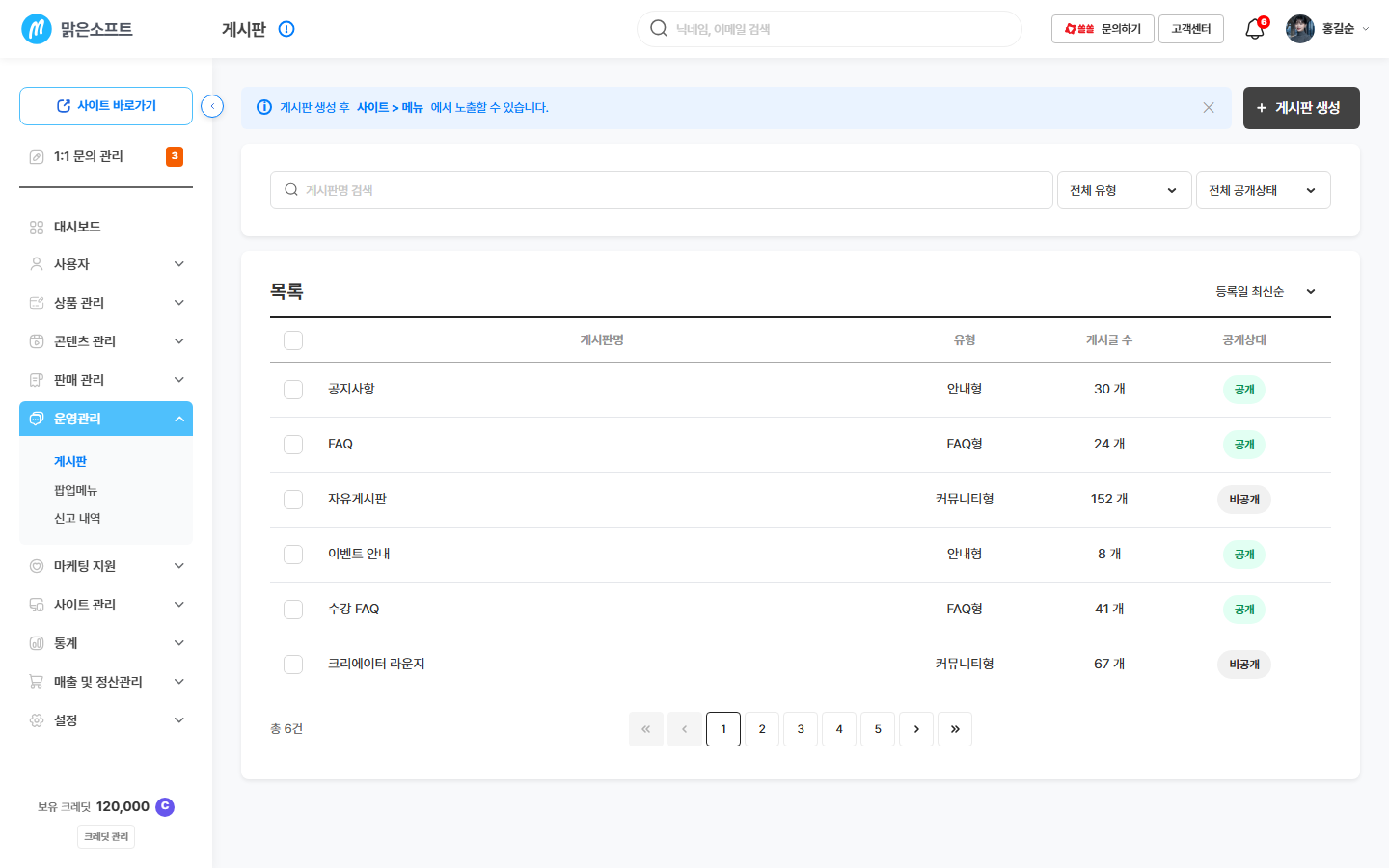Open the 통계 menu item

106,643
